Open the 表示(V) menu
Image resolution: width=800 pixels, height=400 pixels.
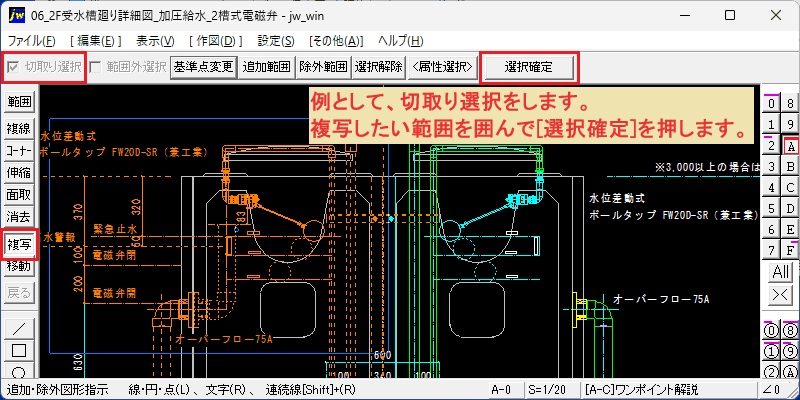pos(155,41)
